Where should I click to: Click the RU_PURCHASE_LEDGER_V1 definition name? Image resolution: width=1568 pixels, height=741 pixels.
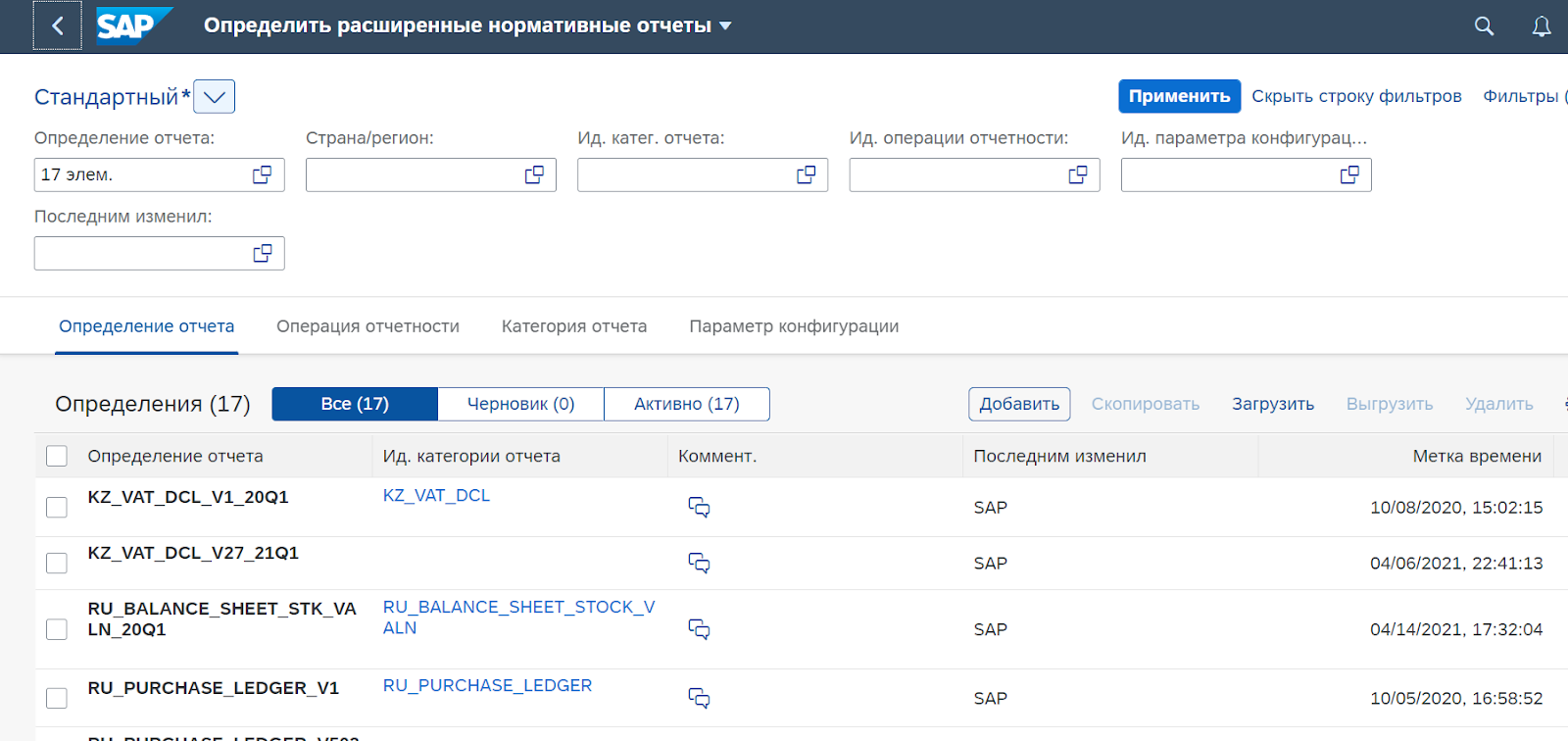[213, 688]
